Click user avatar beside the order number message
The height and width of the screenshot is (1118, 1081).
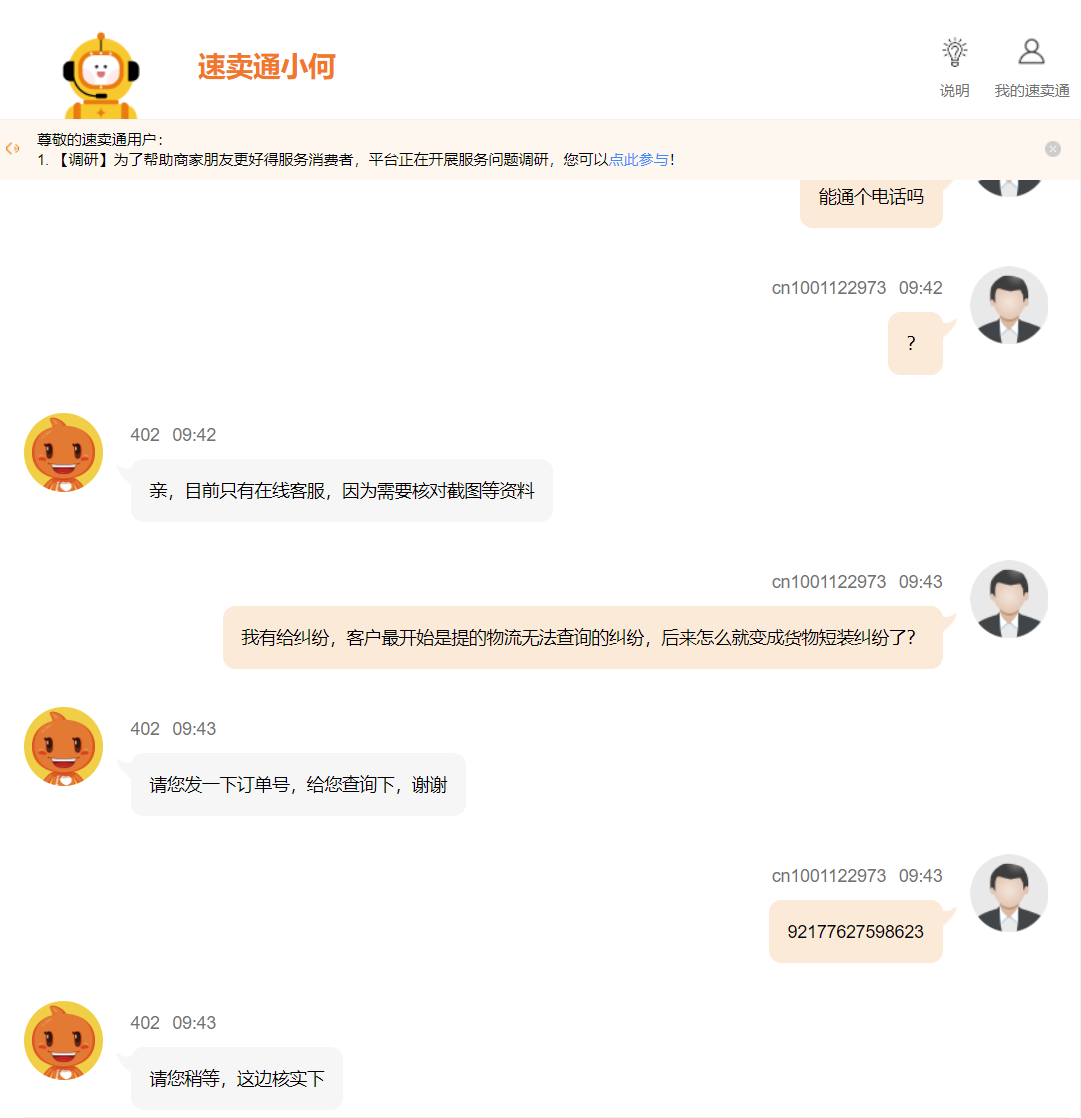(1008, 893)
